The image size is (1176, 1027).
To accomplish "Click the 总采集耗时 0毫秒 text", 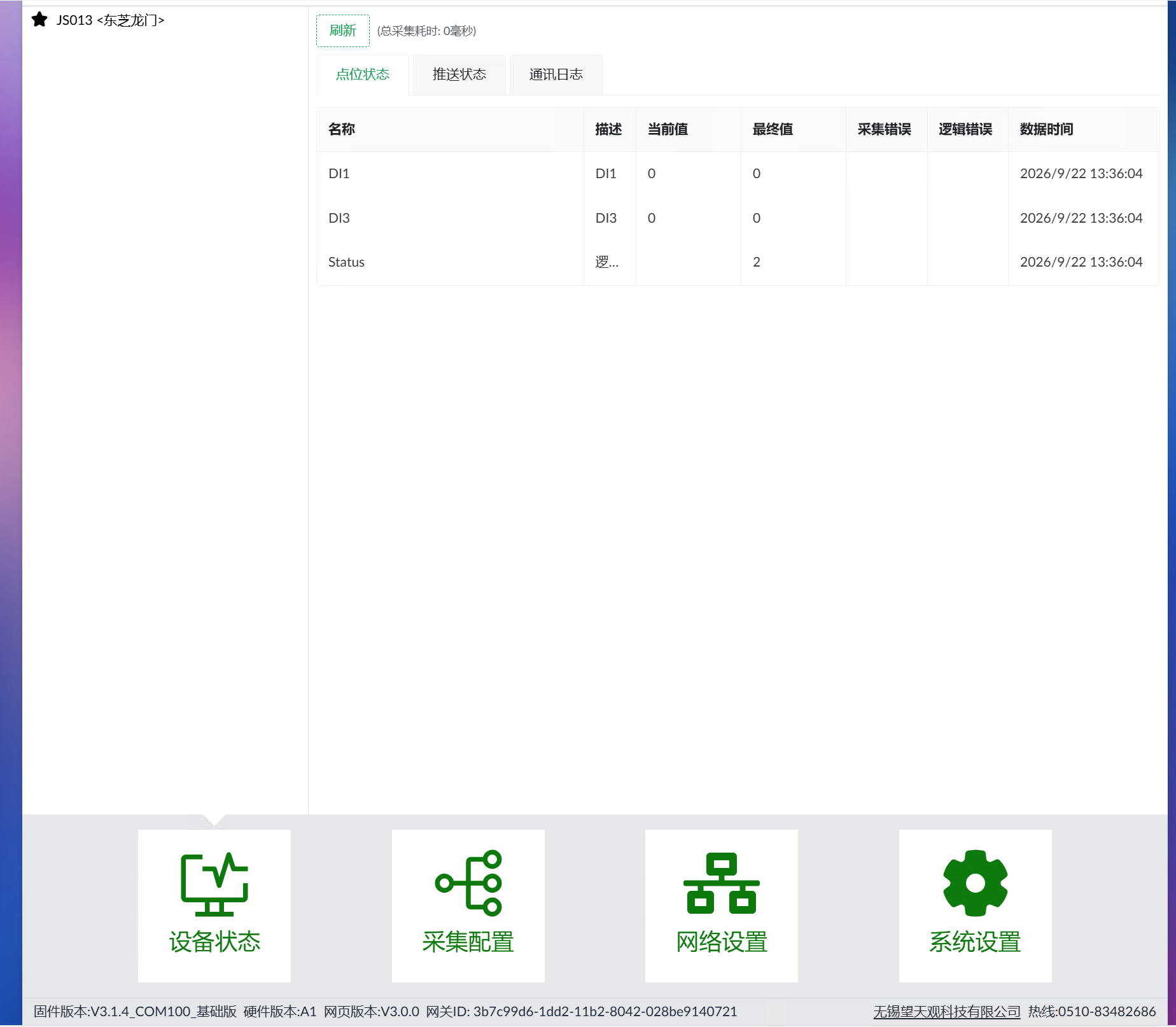I will 426,31.
